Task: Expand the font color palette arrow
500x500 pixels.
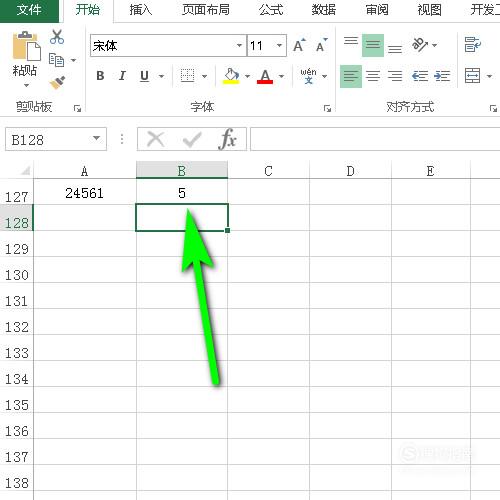Action: pyautogui.click(x=282, y=76)
